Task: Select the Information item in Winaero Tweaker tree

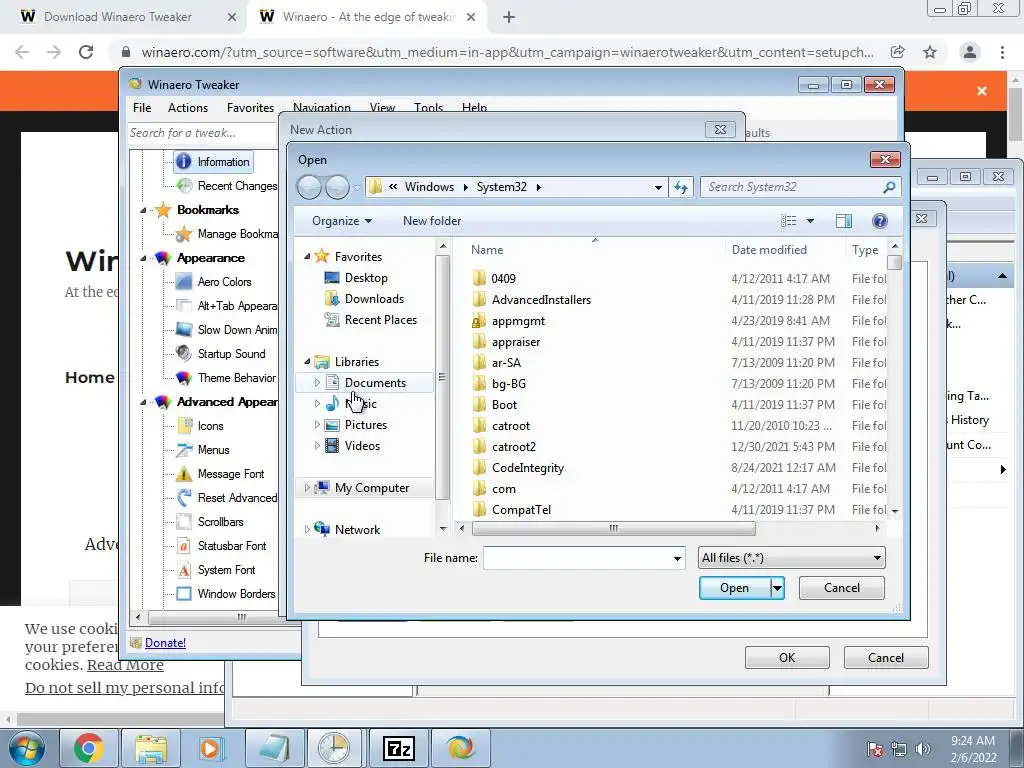Action: pyautogui.click(x=213, y=161)
